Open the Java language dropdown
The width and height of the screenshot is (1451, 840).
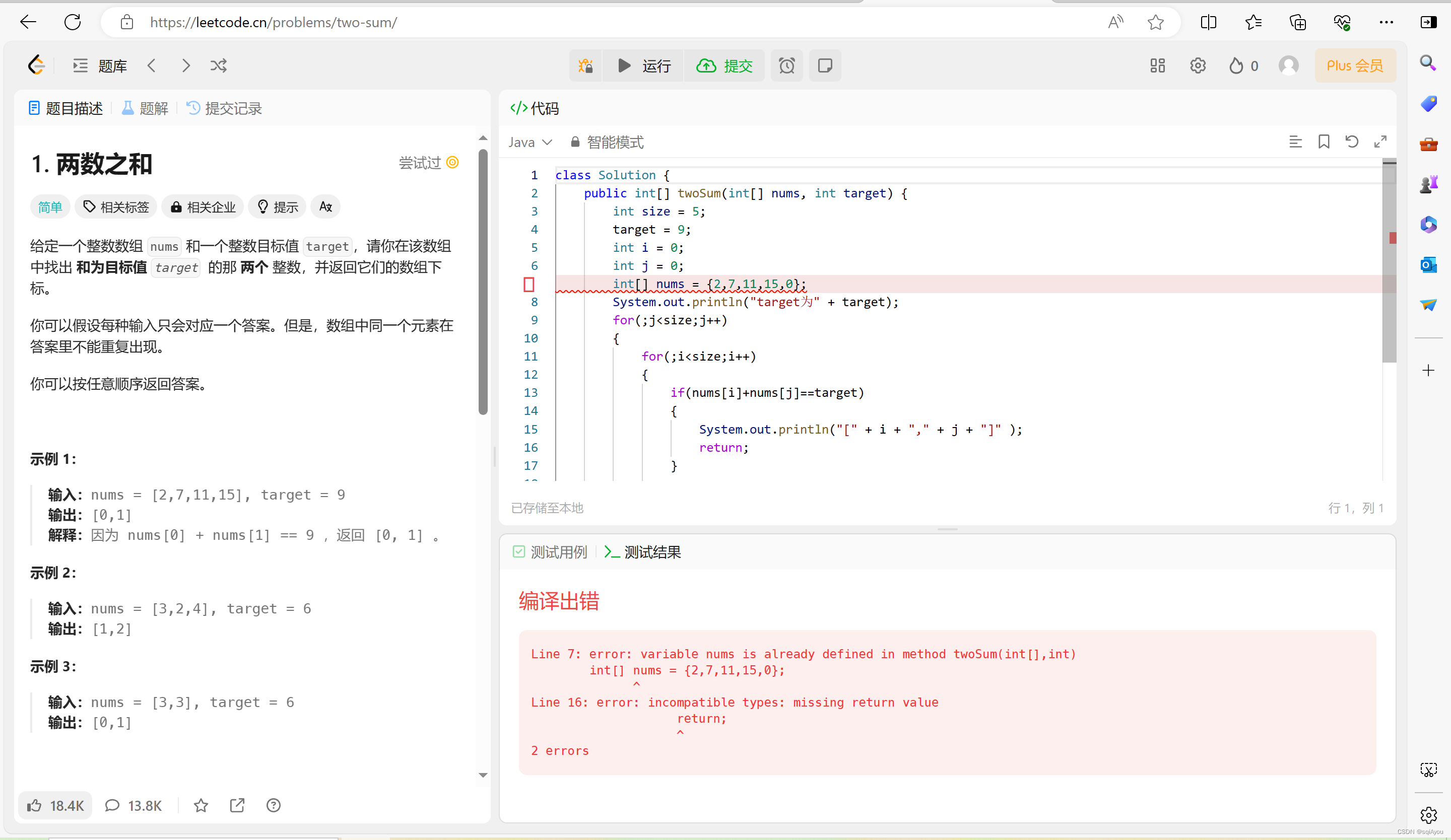pyautogui.click(x=530, y=142)
